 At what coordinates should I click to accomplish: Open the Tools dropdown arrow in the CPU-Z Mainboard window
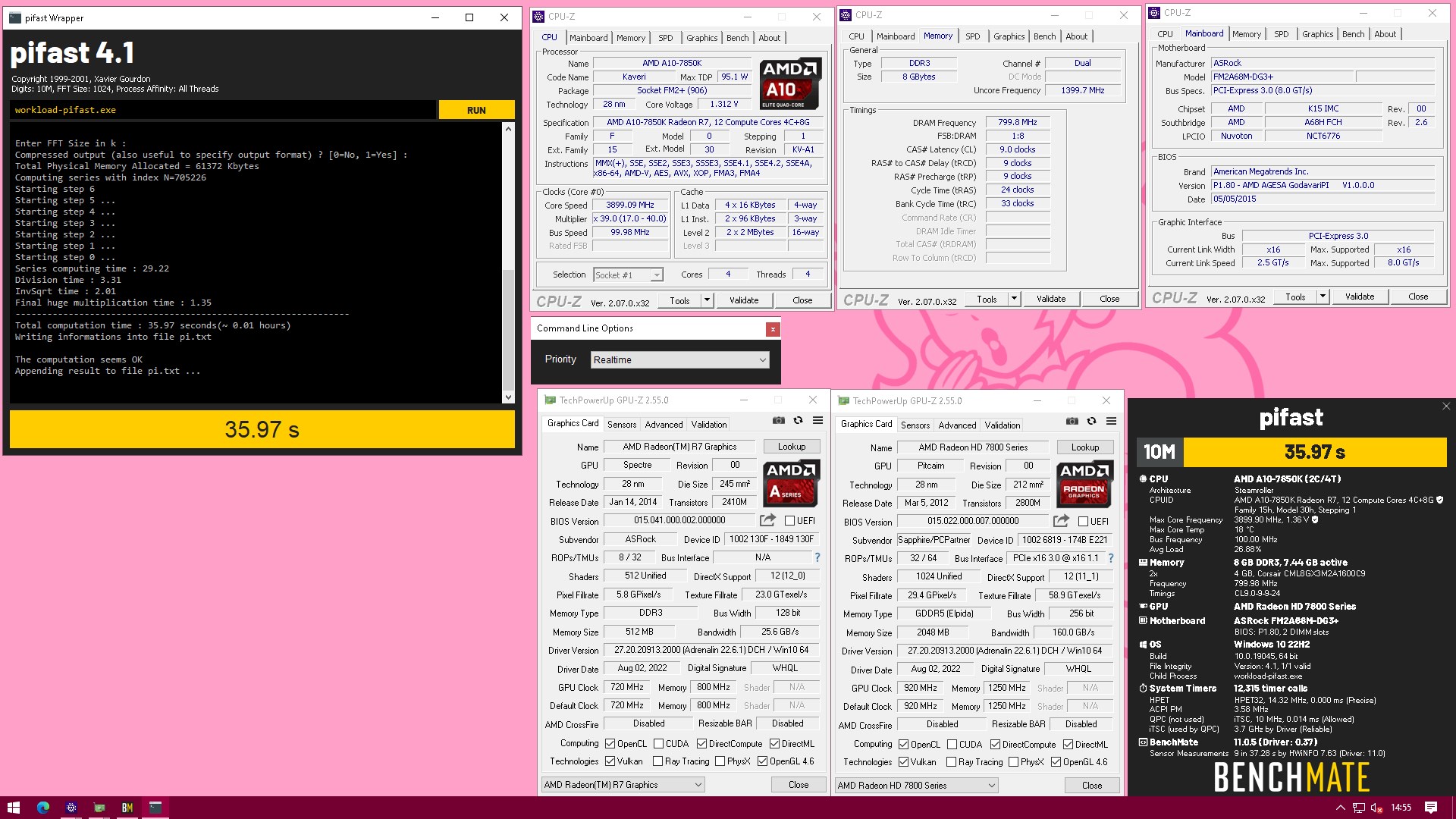(1323, 297)
